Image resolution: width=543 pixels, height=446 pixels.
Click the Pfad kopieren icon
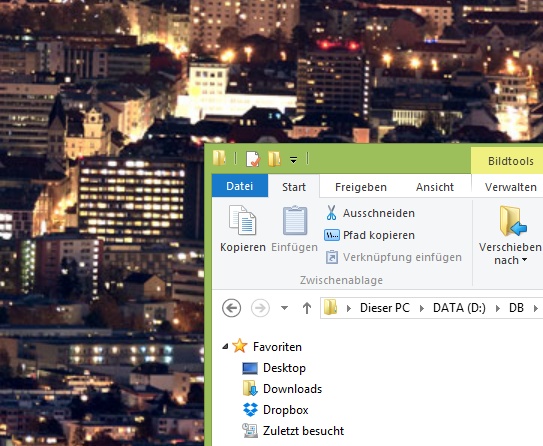pos(331,235)
